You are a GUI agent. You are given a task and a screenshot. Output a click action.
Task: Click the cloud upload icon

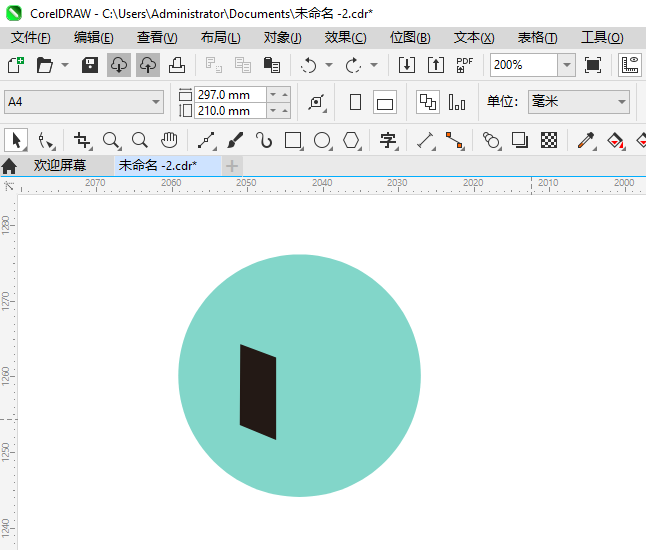pos(148,65)
